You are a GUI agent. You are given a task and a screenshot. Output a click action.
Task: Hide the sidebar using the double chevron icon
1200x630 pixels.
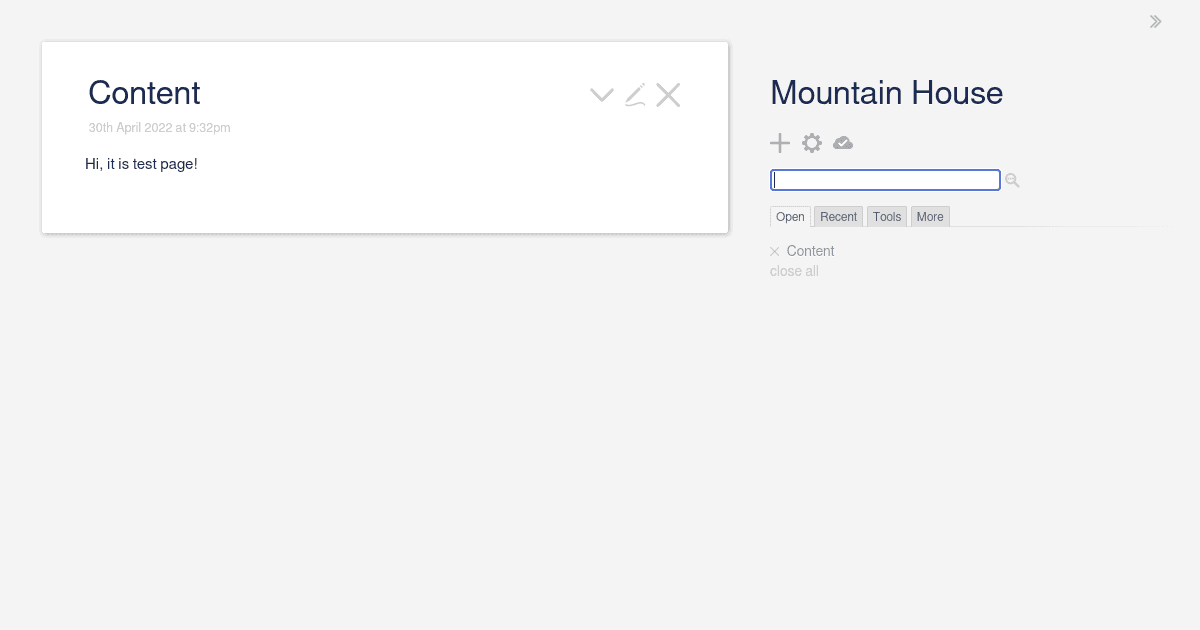(1156, 21)
